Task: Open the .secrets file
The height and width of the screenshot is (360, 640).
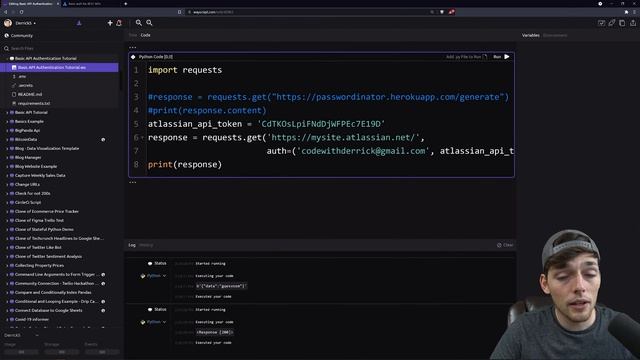Action: [x=25, y=85]
